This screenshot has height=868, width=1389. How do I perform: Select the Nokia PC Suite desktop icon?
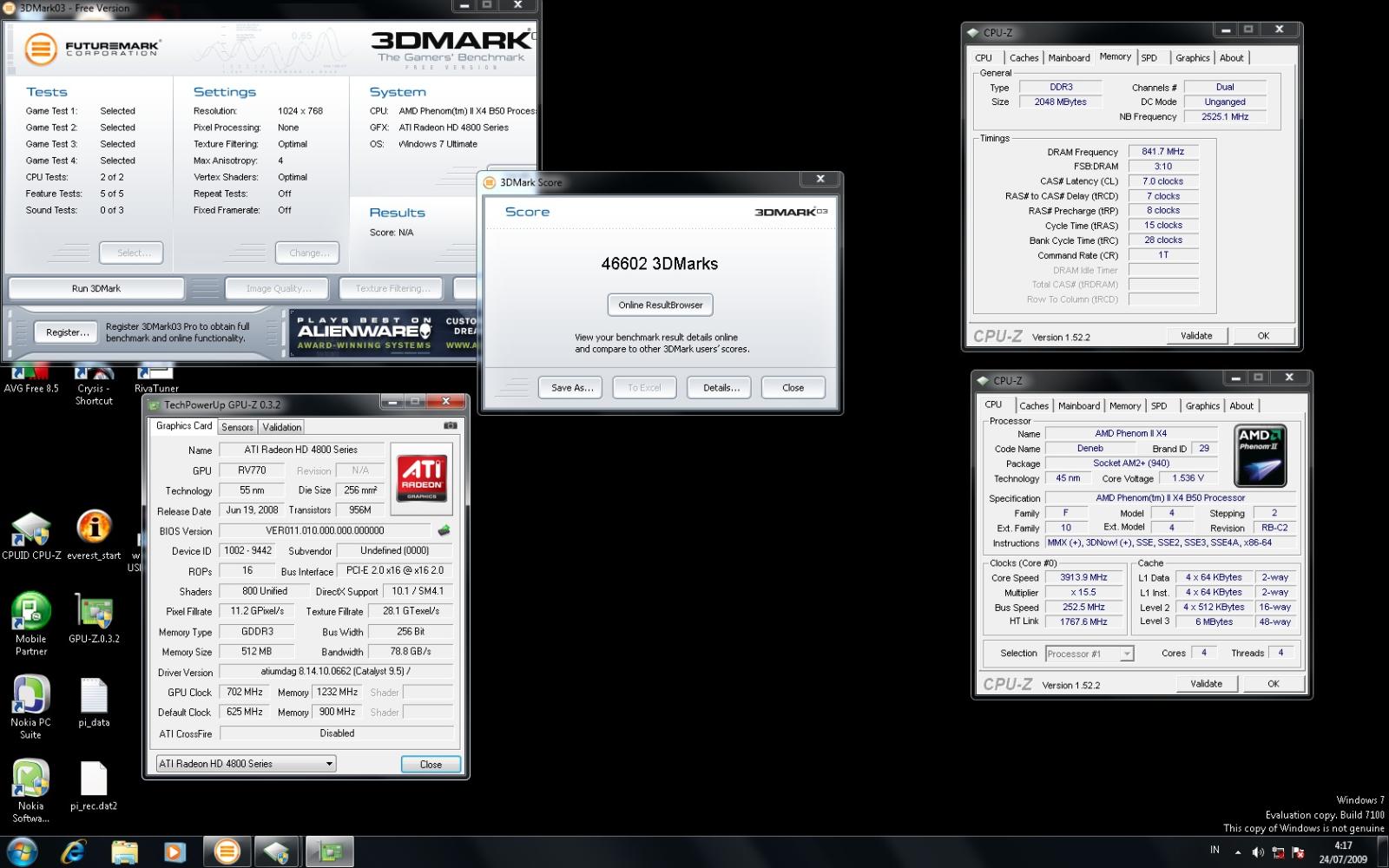click(x=31, y=707)
